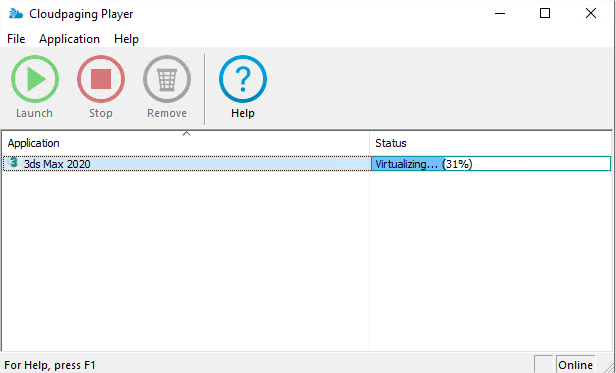Open the Application menu
The image size is (616, 373).
pyautogui.click(x=70, y=39)
